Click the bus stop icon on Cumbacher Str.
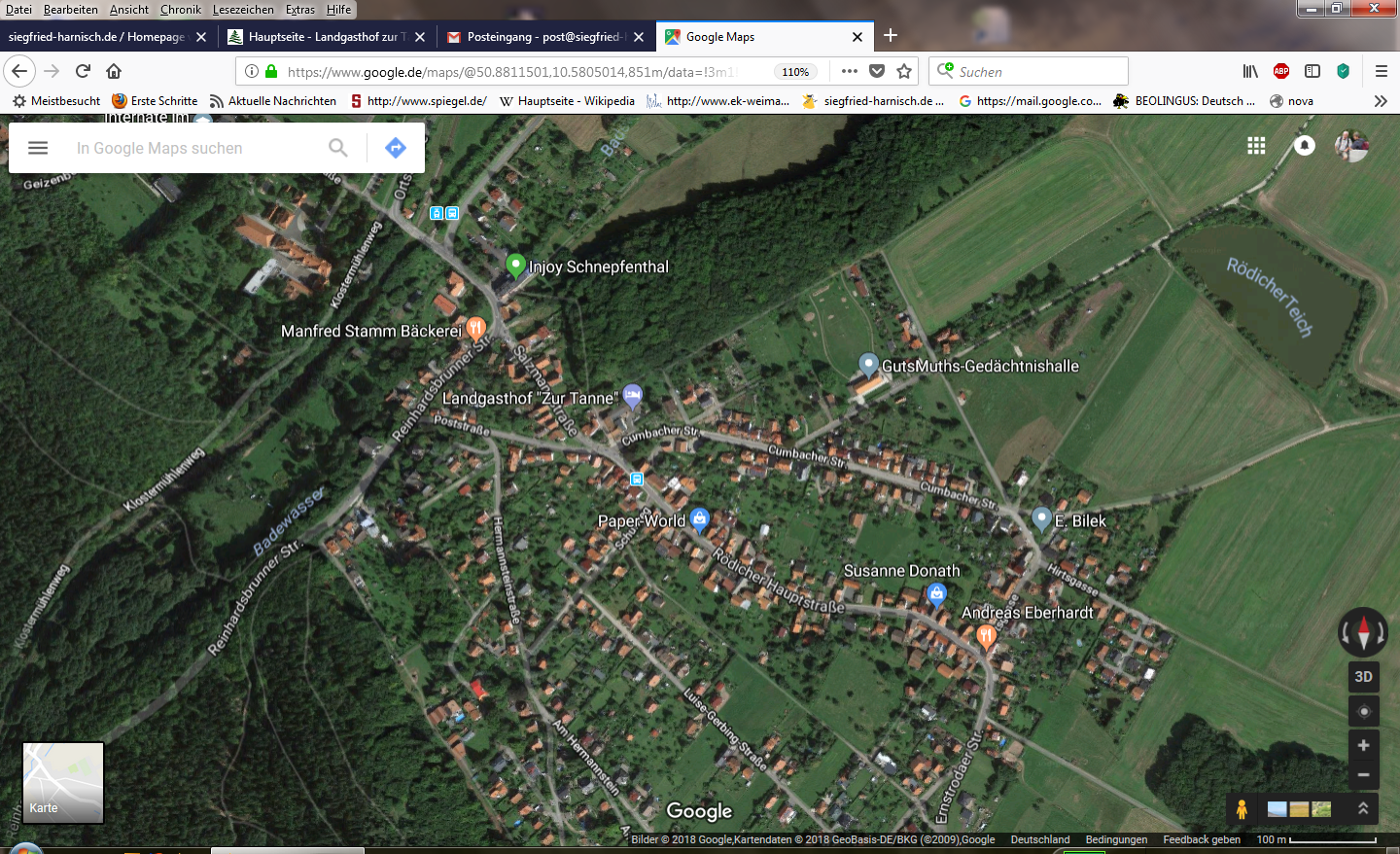1400x854 pixels. pos(637,479)
